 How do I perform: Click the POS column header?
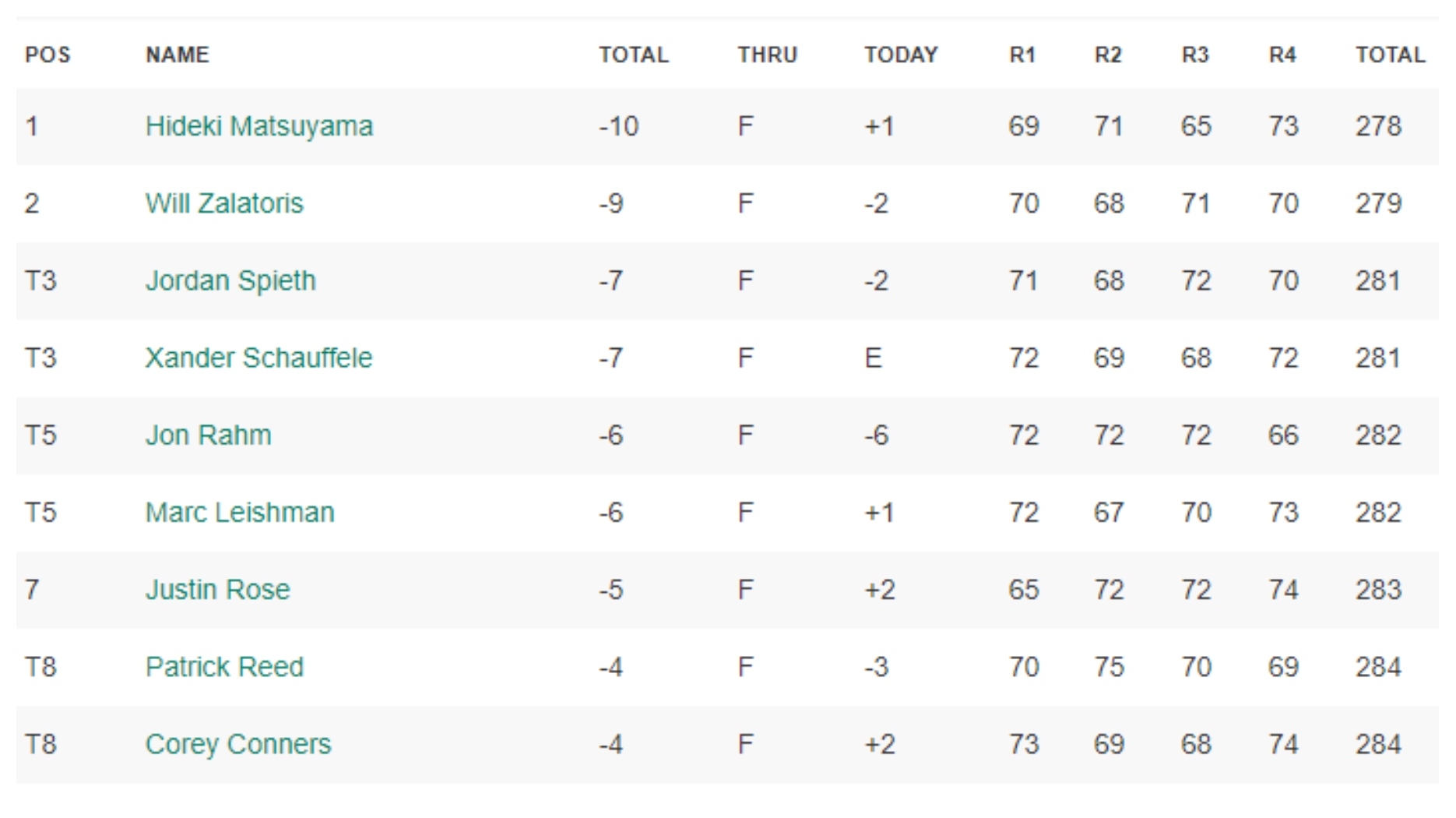[47, 55]
